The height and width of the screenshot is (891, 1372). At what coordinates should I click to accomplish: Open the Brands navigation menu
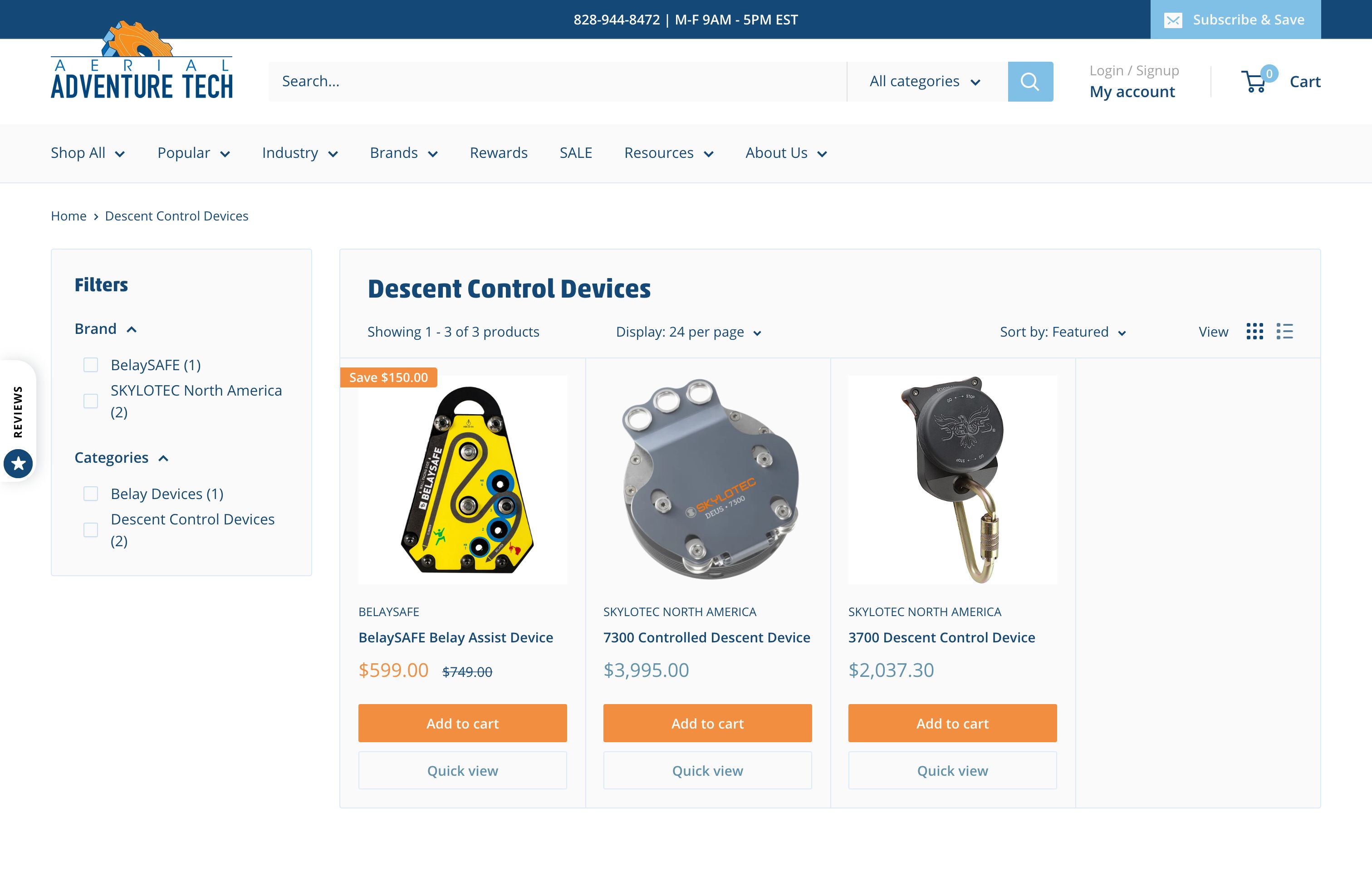403,153
